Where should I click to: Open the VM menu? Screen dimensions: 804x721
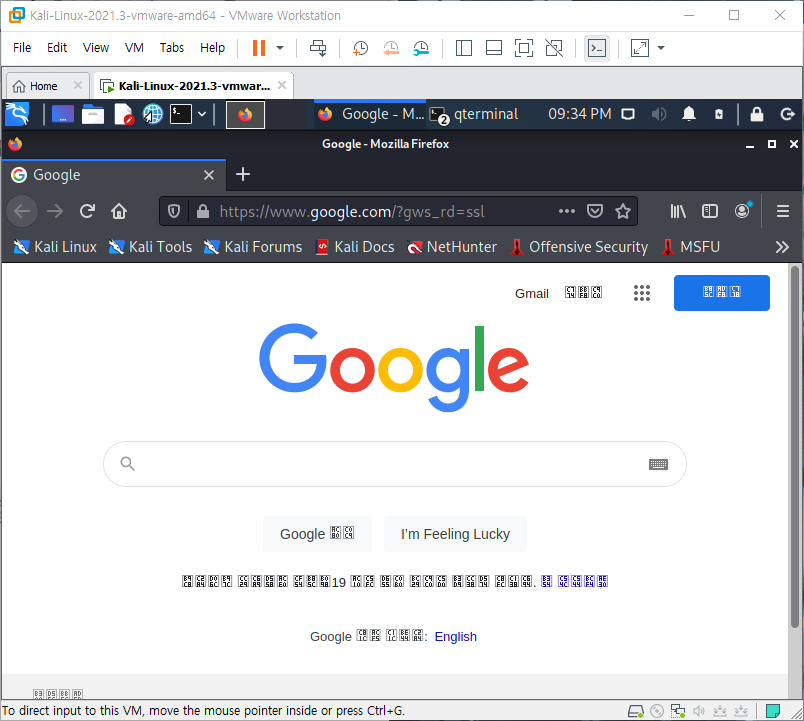(x=134, y=48)
